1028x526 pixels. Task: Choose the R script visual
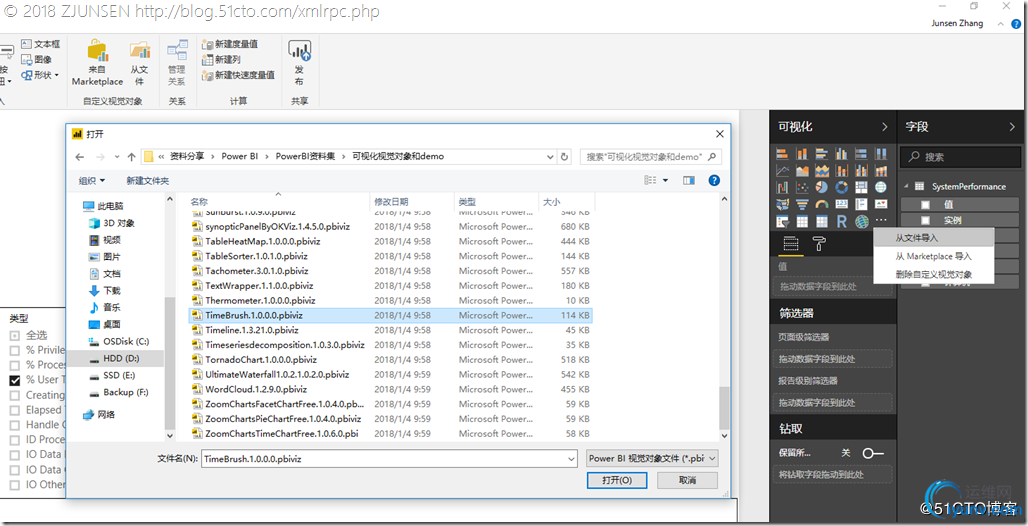coord(842,222)
